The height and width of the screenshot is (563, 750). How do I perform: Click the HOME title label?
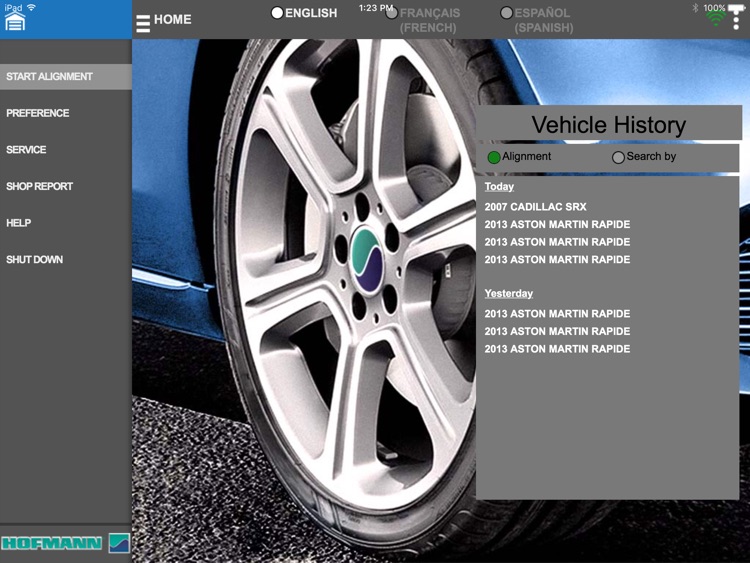pyautogui.click(x=173, y=20)
